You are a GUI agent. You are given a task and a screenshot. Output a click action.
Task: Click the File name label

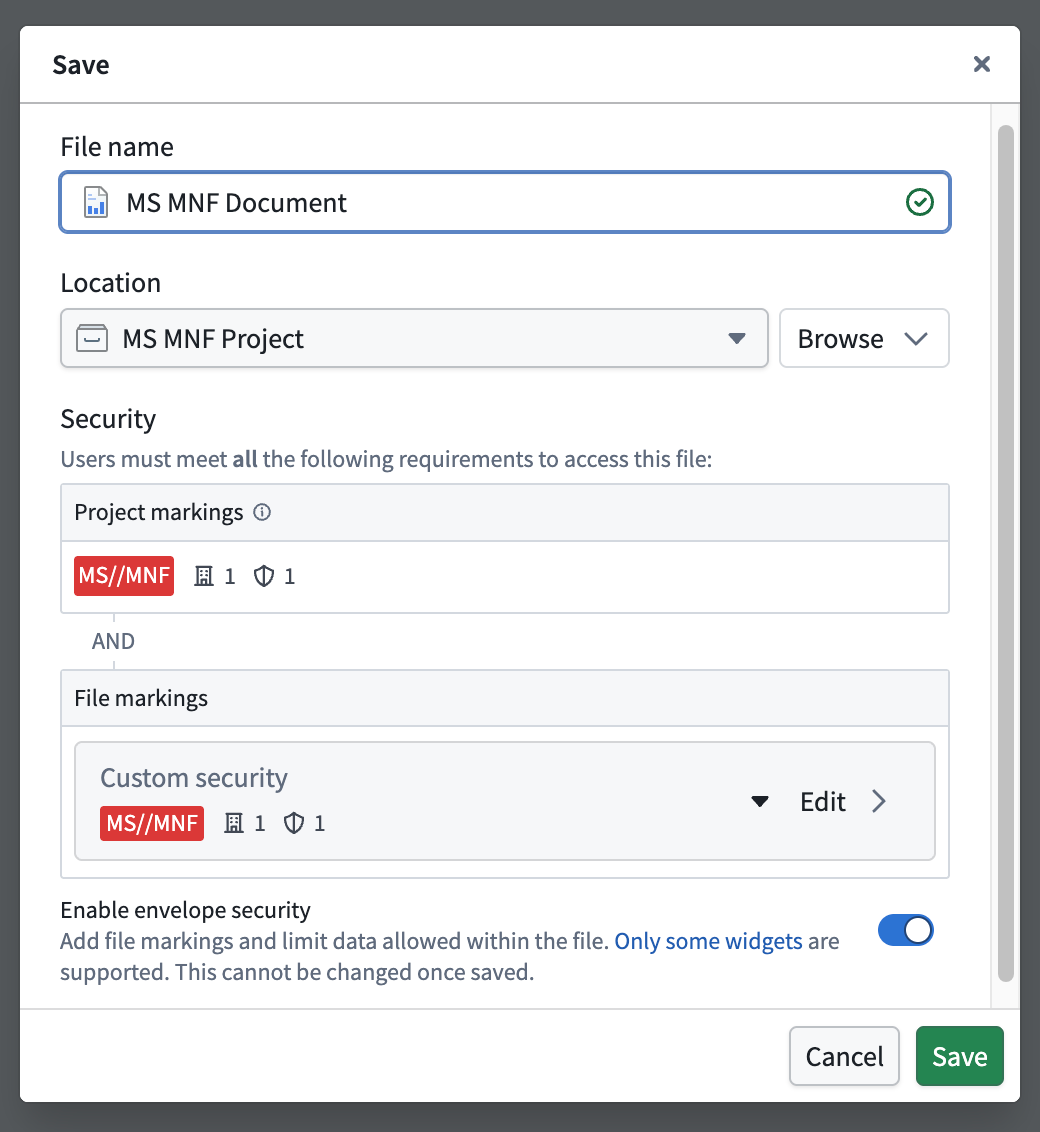(117, 147)
